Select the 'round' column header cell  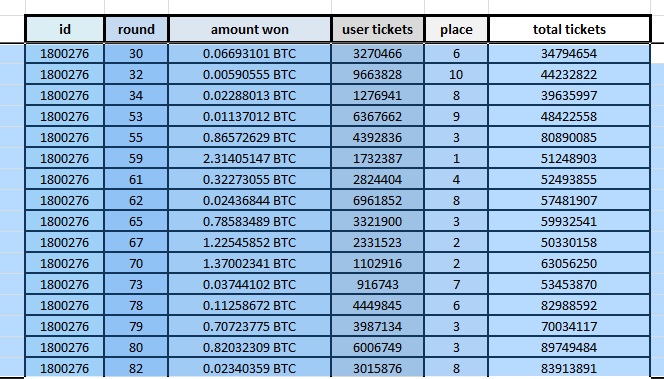coord(136,29)
